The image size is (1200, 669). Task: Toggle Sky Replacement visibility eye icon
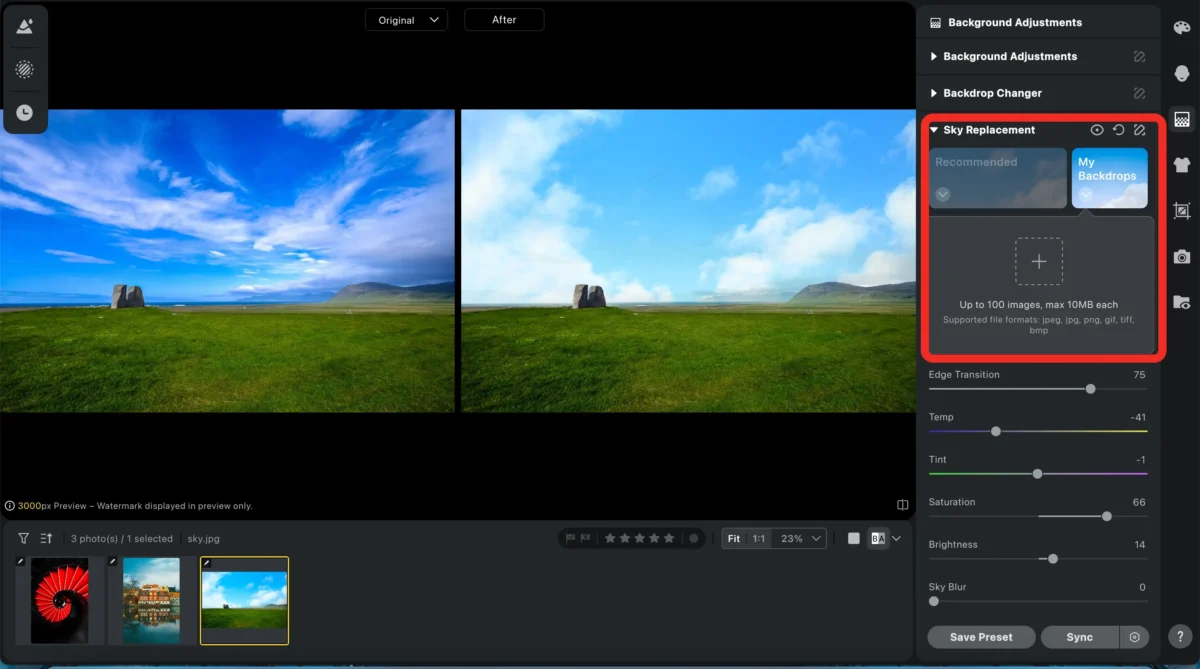[1097, 130]
